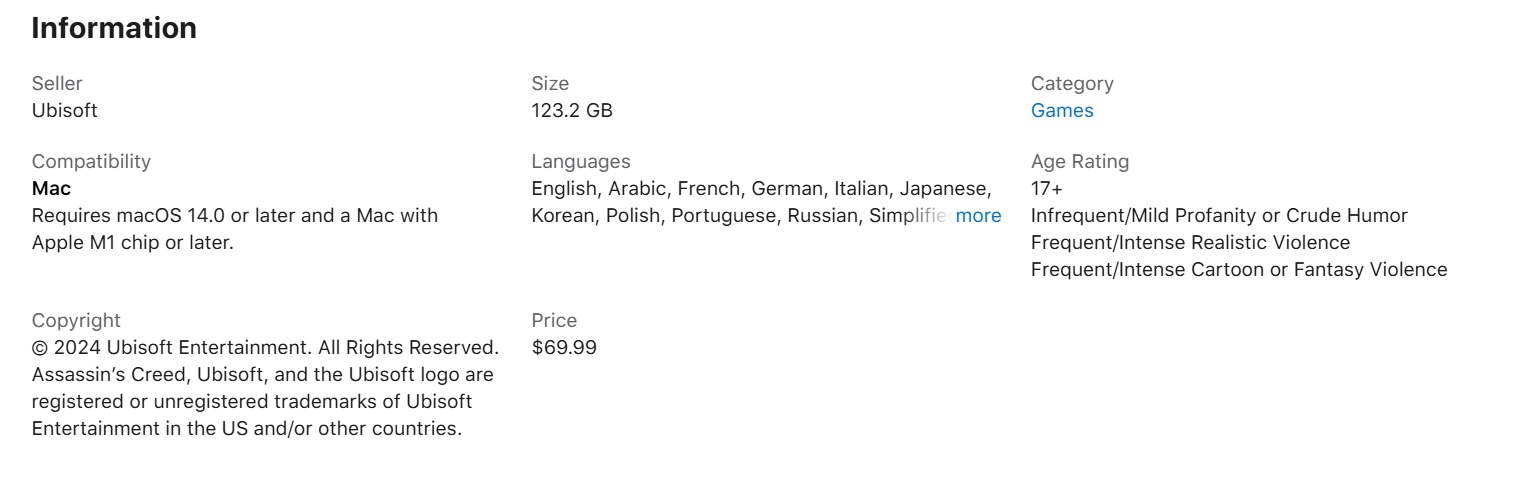1533x497 pixels.
Task: Click the Size field label
Action: (x=550, y=84)
